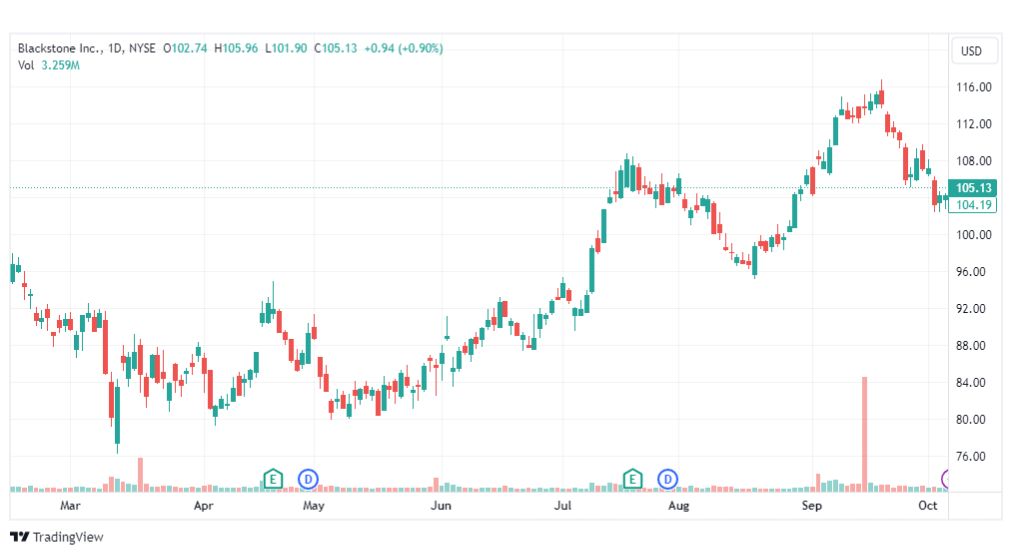Click the 112.00 price scale label
The image size is (1012, 555).
coord(973,124)
